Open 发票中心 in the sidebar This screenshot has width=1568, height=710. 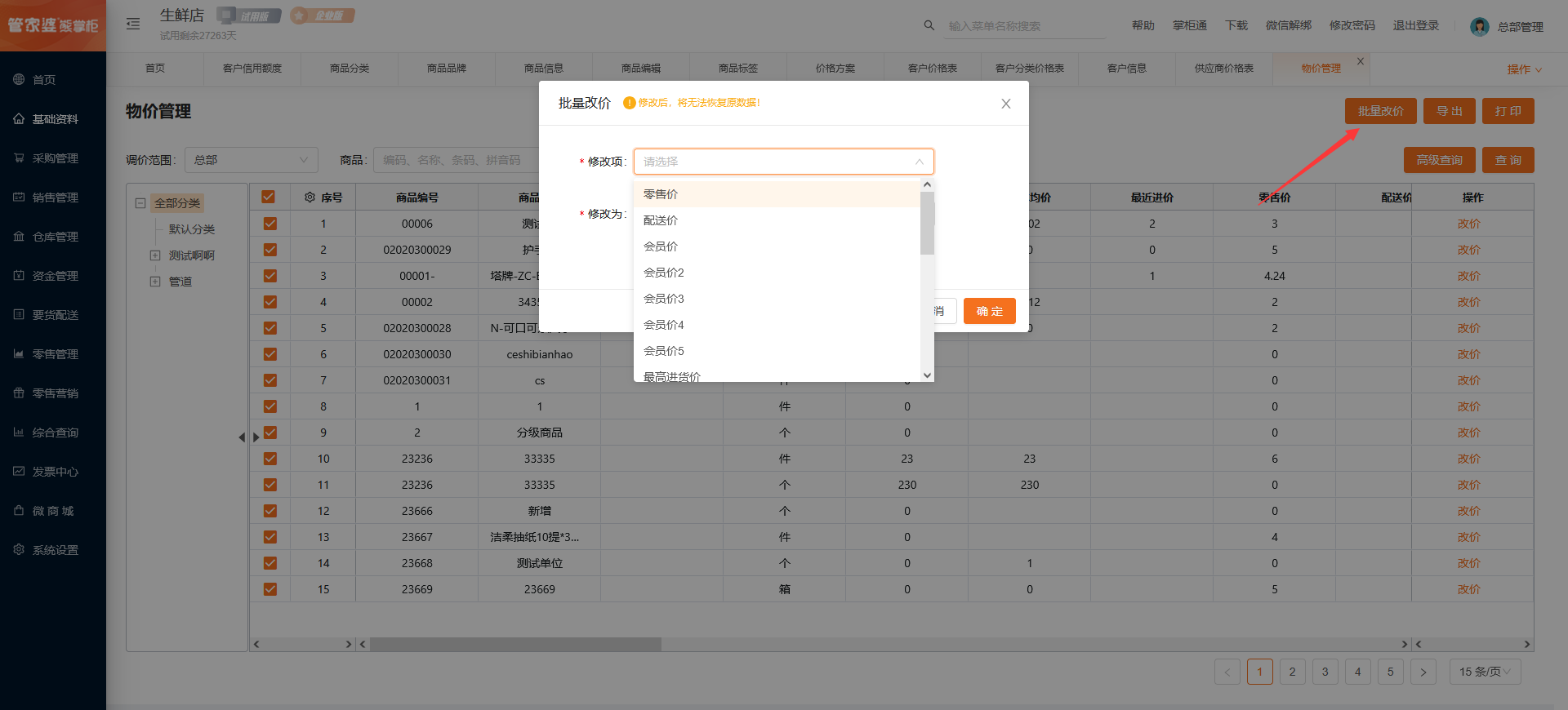(x=53, y=472)
